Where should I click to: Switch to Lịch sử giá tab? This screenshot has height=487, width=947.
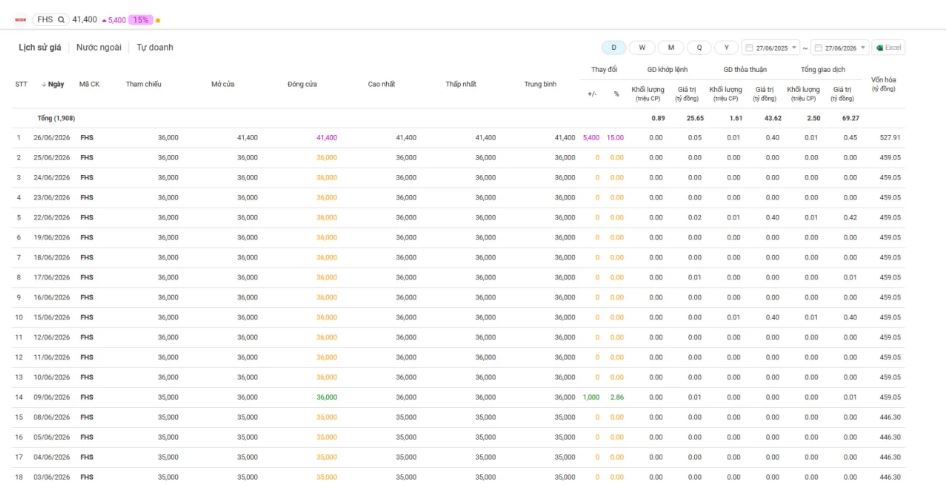coord(40,47)
